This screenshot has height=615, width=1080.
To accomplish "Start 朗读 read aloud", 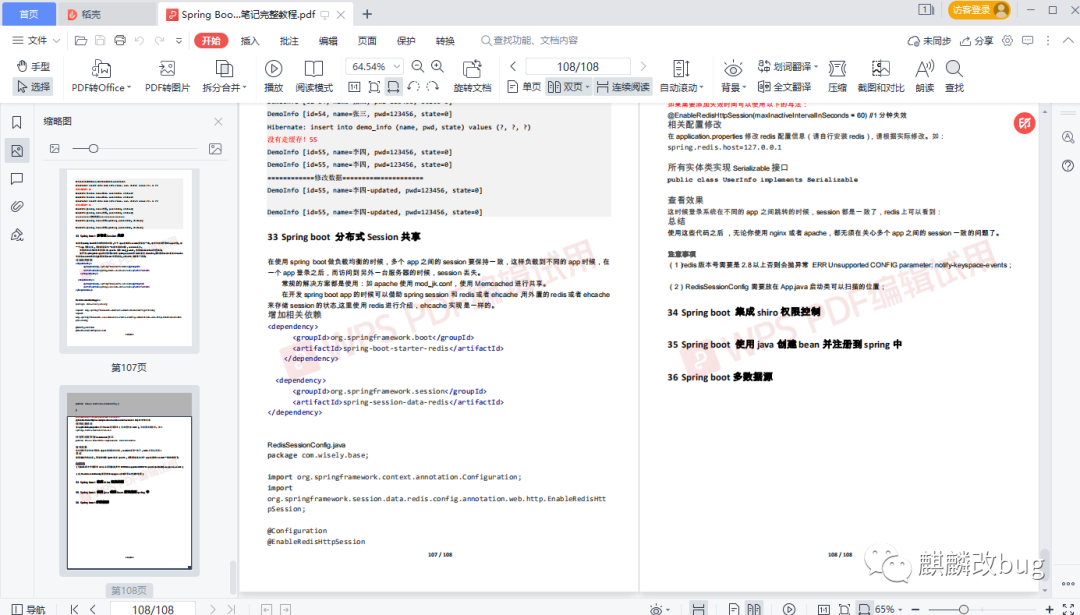I will tap(924, 76).
